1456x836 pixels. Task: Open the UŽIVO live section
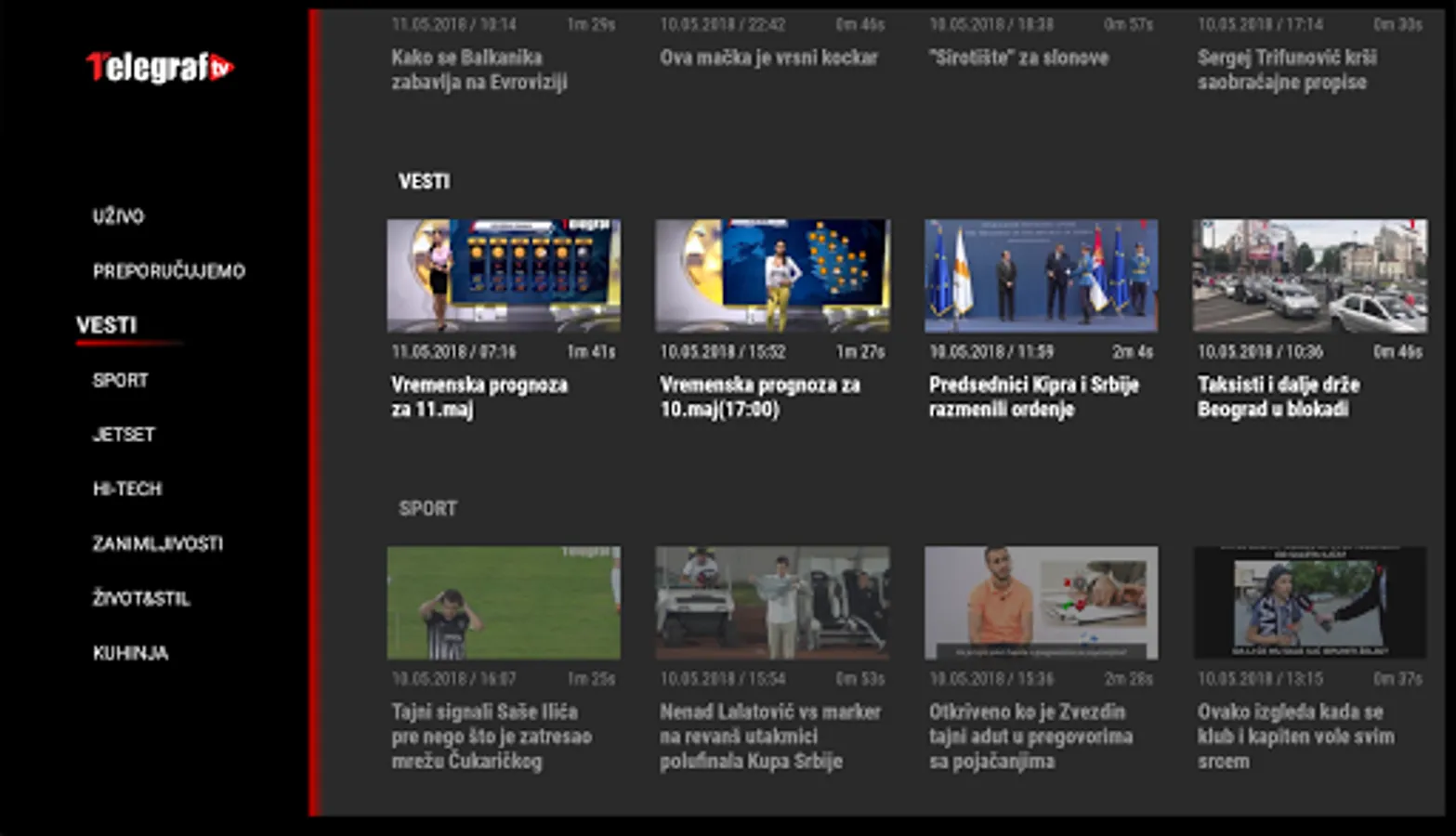pyautogui.click(x=118, y=216)
